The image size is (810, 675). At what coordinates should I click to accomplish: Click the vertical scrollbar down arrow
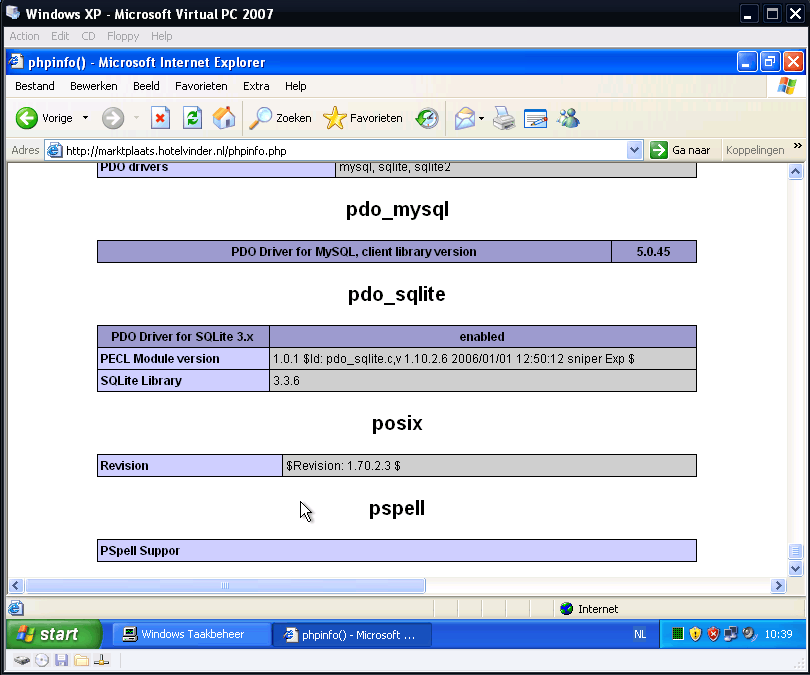point(796,569)
